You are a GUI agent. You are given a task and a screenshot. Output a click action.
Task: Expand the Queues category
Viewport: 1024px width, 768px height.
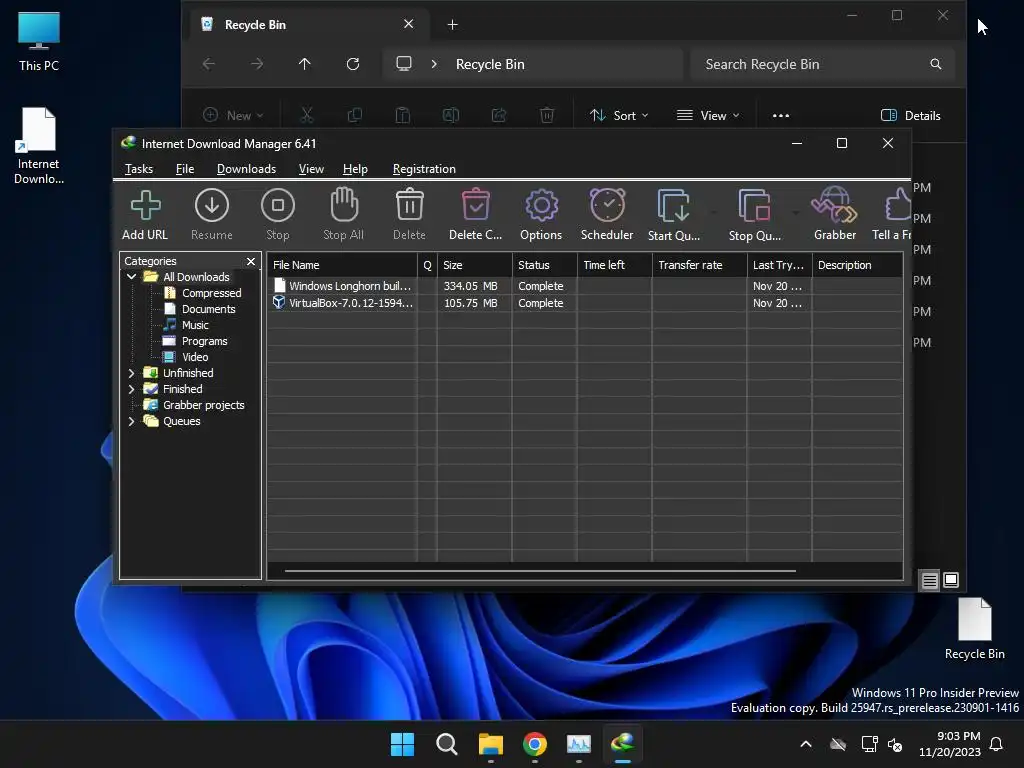[x=131, y=421]
